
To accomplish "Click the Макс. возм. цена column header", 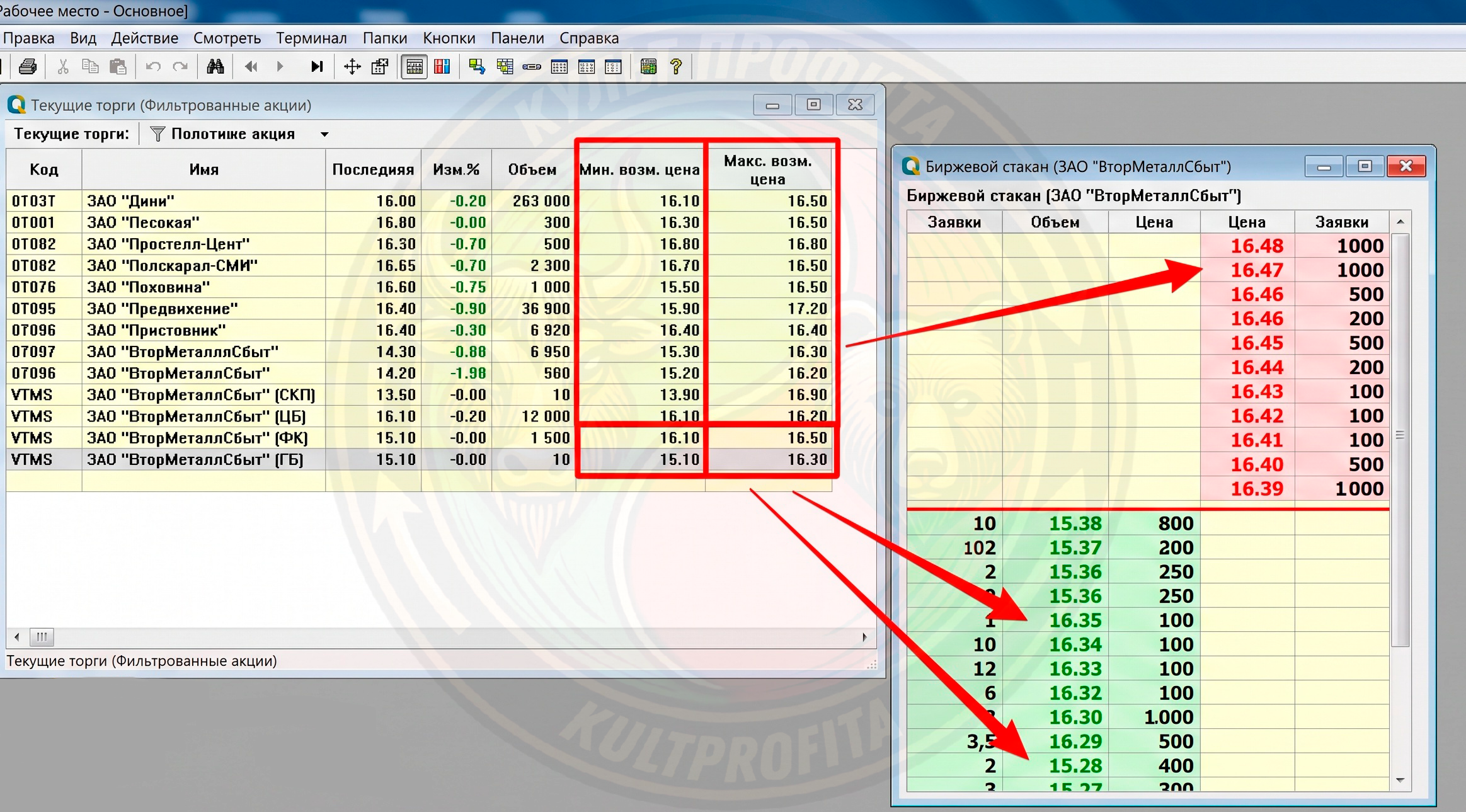I will pos(768,169).
